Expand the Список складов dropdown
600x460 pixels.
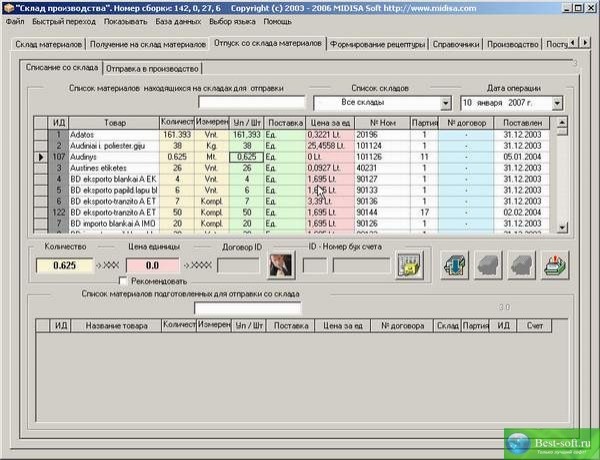coord(445,103)
